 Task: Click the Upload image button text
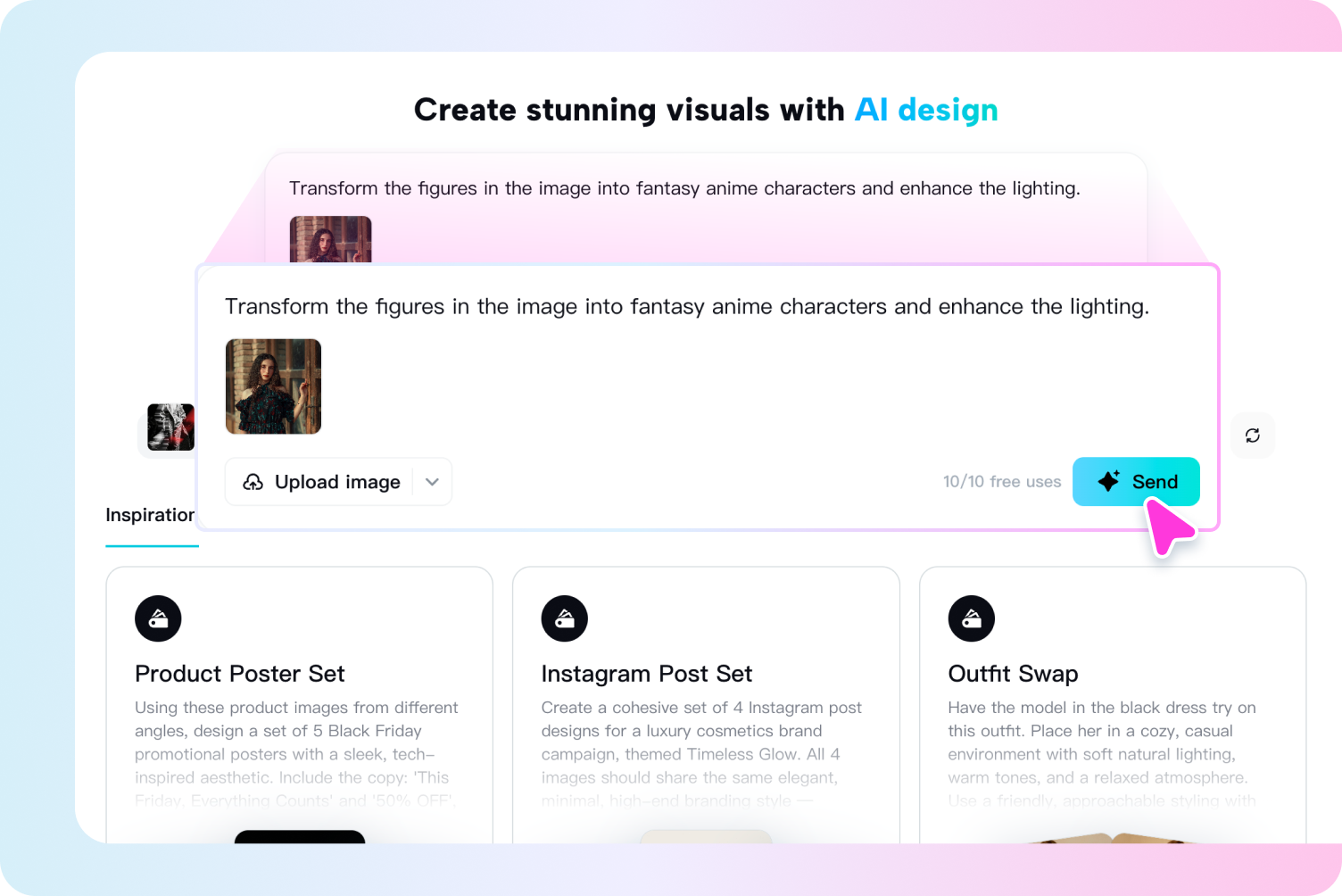(x=337, y=482)
